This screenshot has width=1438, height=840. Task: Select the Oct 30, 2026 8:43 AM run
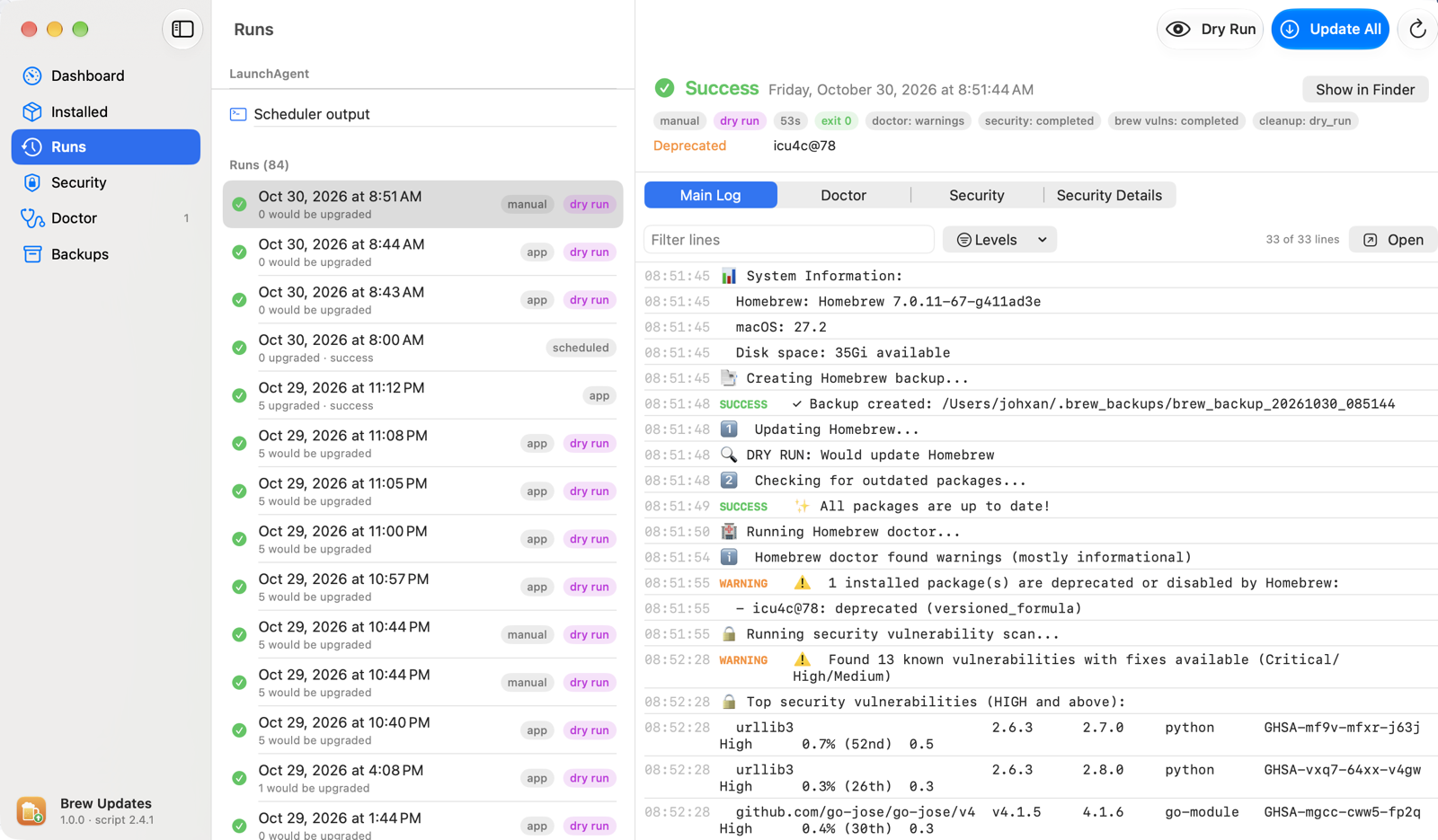coord(423,300)
